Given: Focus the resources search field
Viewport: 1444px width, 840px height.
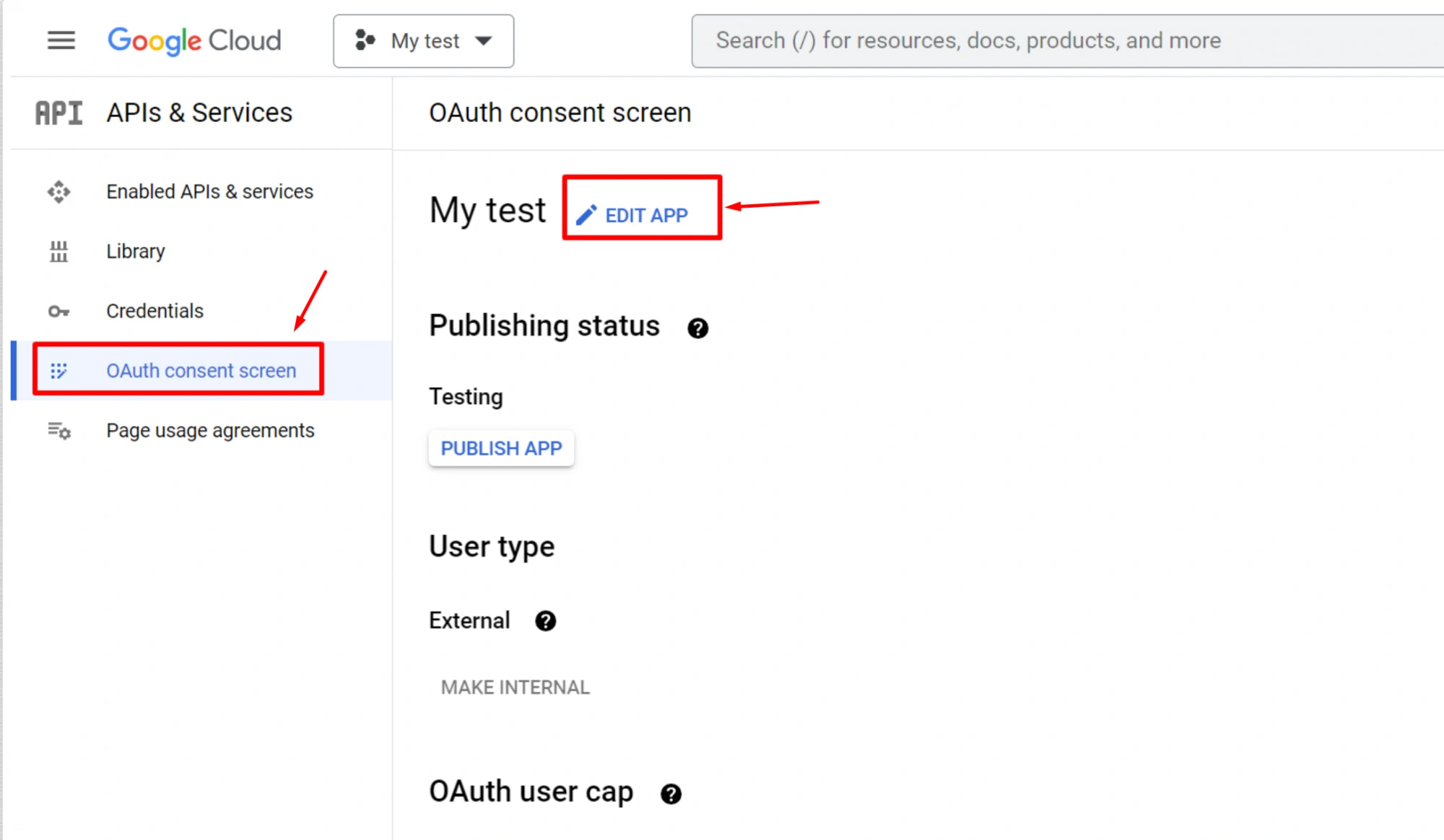Looking at the screenshot, I should pos(1011,41).
